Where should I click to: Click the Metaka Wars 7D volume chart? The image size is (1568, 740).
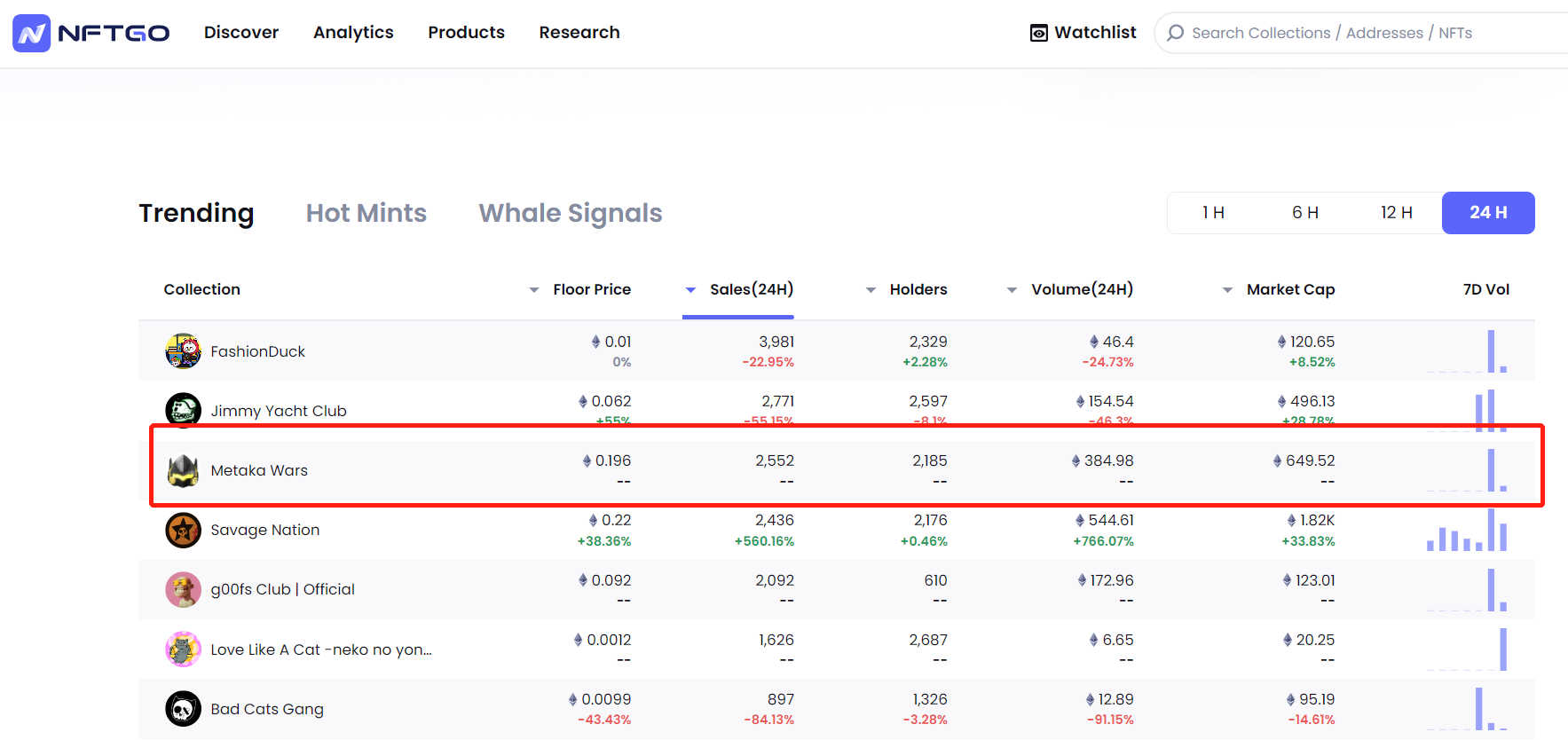click(x=1467, y=470)
